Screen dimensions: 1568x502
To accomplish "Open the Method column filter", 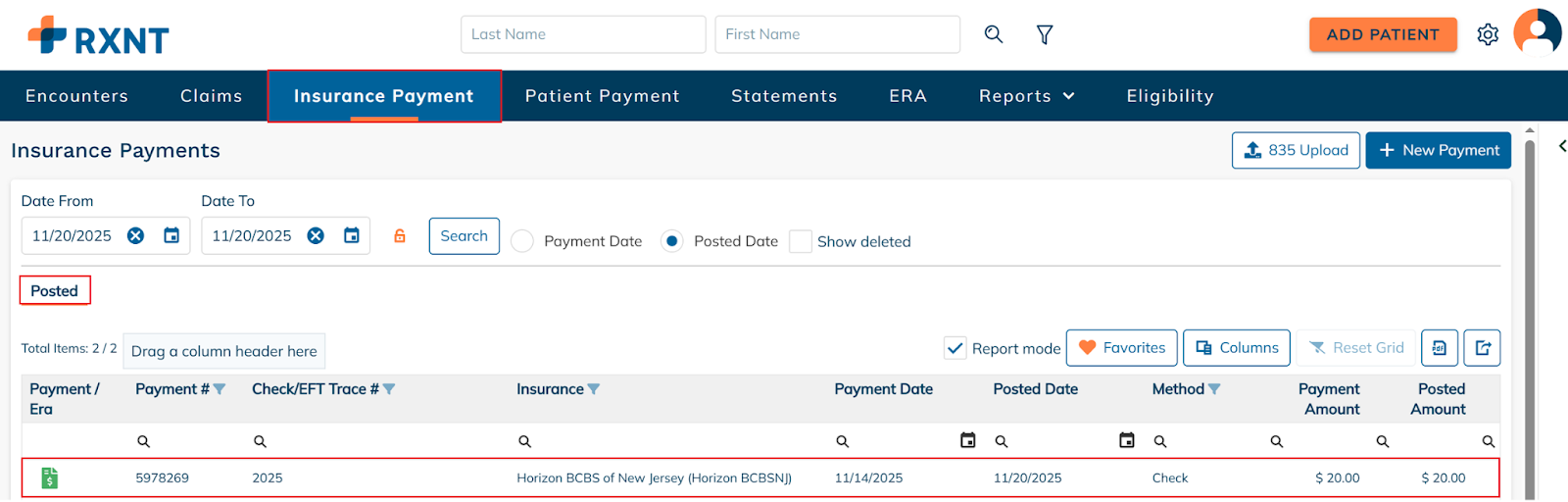I will coord(1214,389).
